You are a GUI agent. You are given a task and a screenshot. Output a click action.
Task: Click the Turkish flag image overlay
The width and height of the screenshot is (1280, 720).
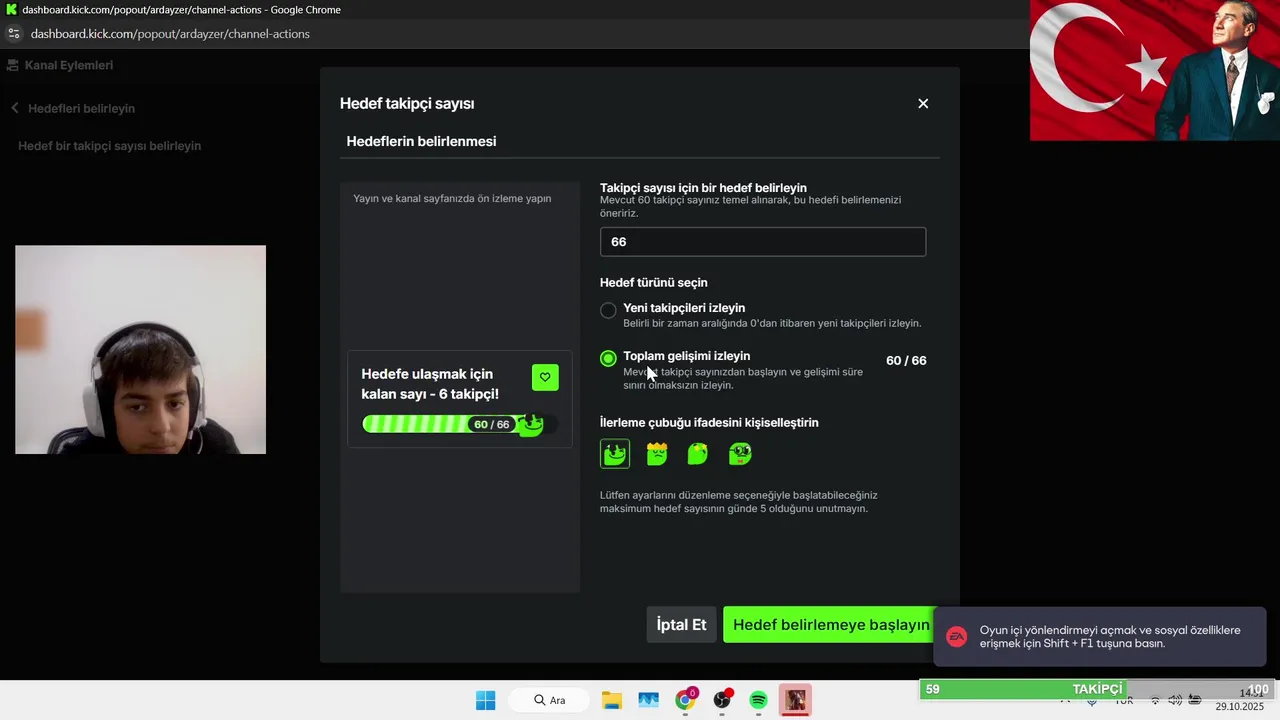[1155, 70]
